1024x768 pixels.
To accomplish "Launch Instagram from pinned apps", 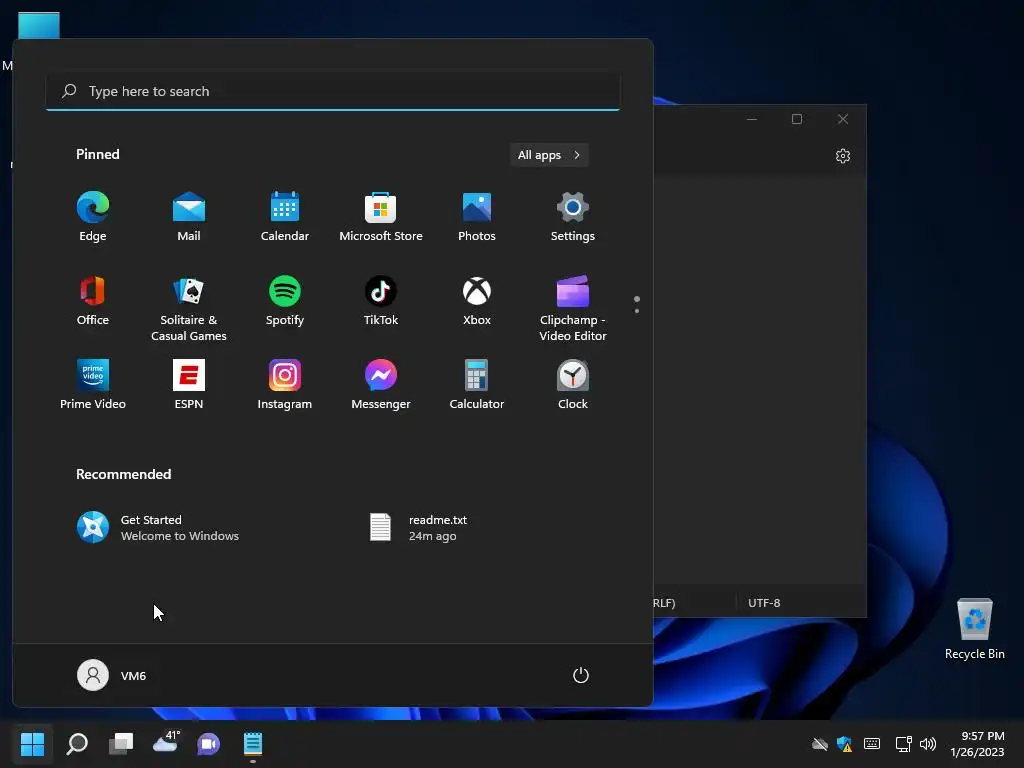I will (285, 385).
